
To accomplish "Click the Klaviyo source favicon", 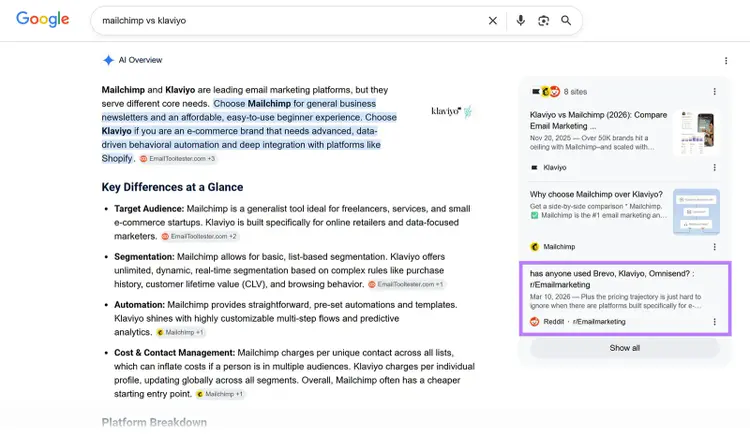I will point(534,167).
